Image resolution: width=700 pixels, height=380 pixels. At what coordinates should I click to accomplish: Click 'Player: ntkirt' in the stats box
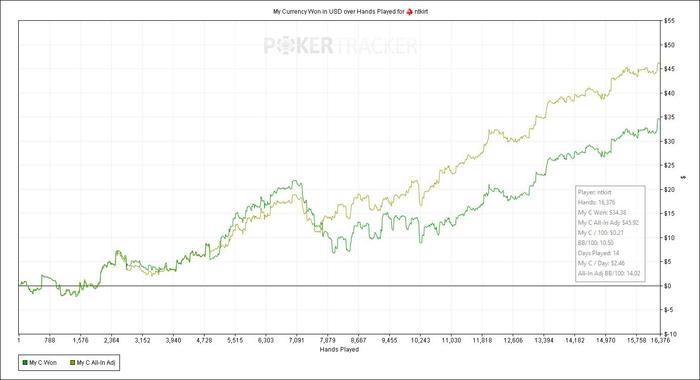tap(595, 192)
